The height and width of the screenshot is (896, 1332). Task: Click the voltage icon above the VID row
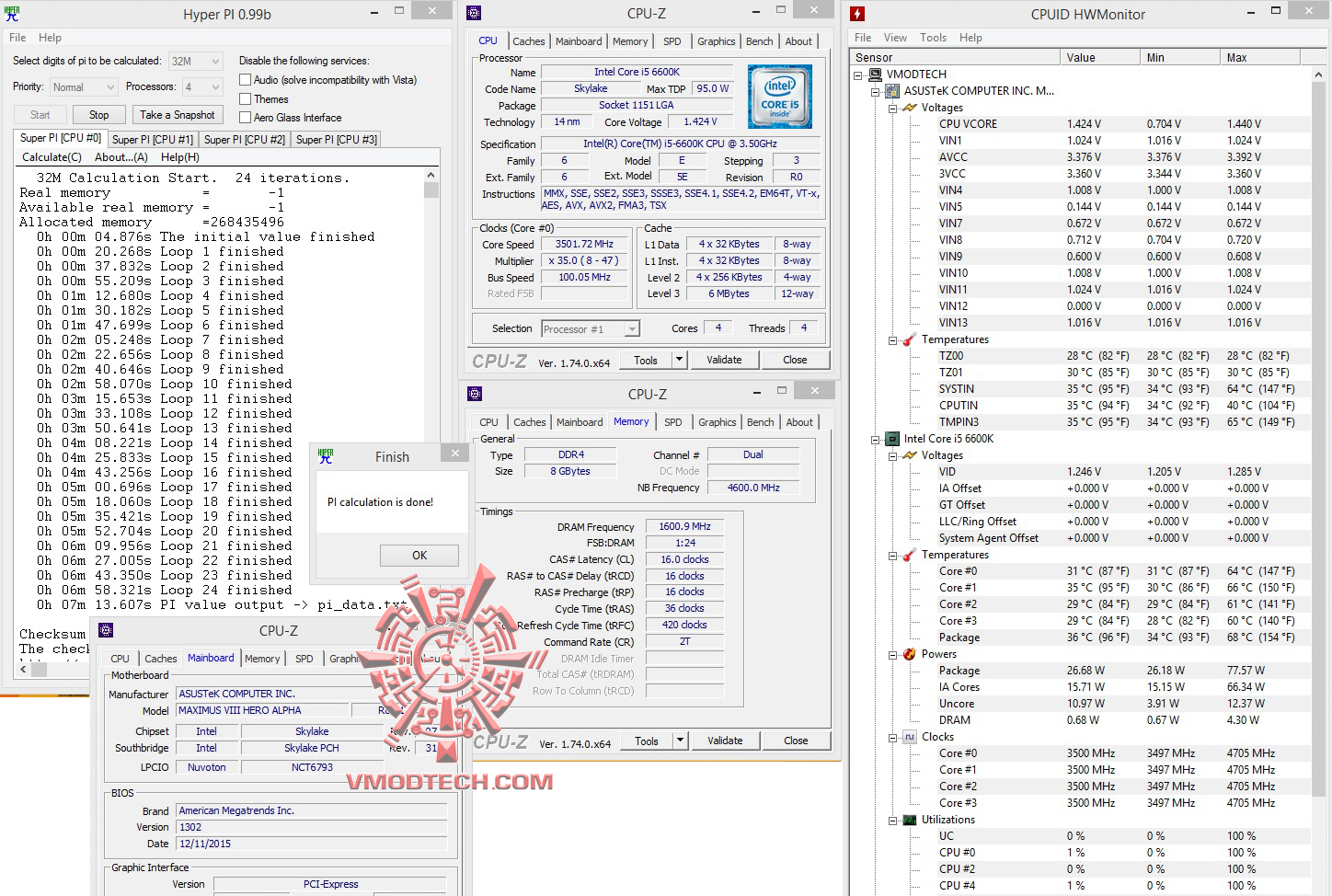coord(910,455)
